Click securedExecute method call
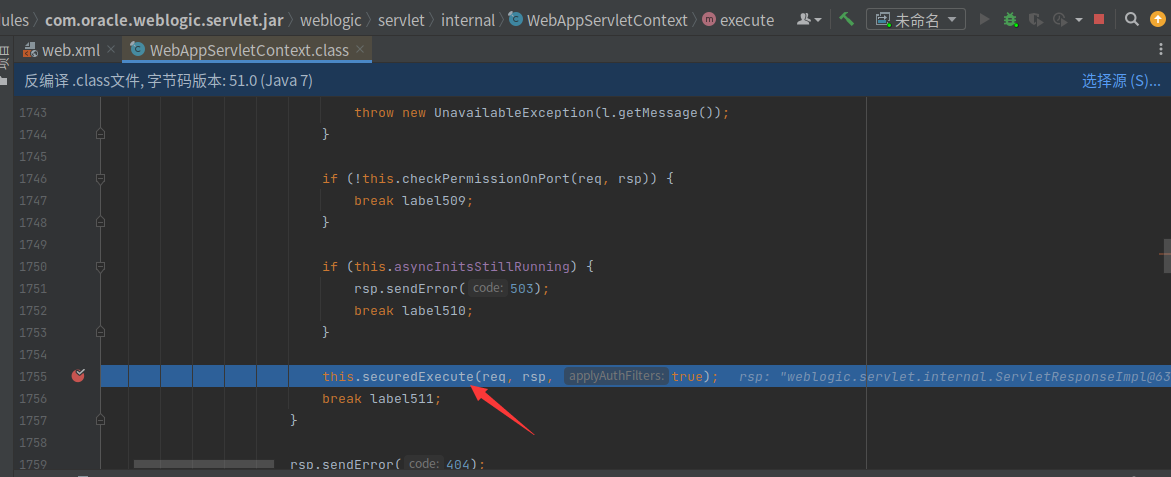The height and width of the screenshot is (477, 1171). 418,376
